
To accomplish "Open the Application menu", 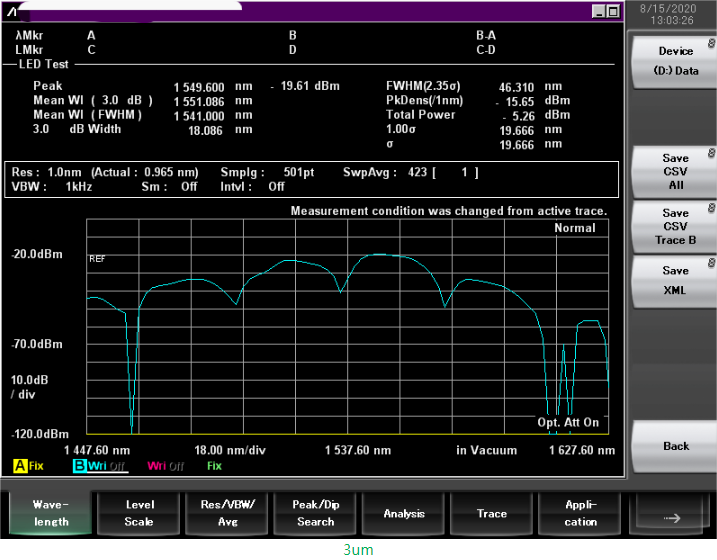I will click(x=580, y=514).
